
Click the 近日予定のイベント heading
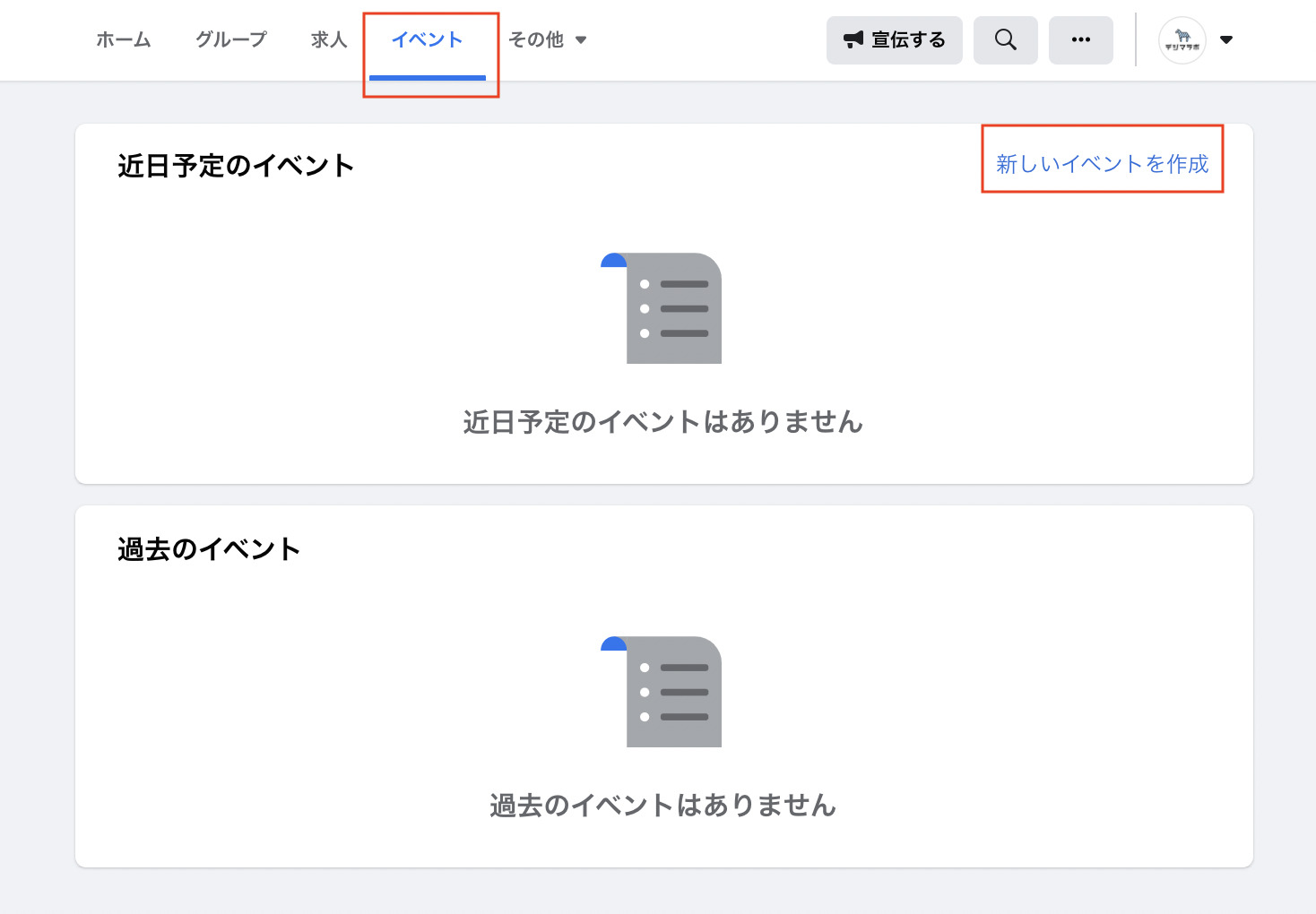pos(236,166)
